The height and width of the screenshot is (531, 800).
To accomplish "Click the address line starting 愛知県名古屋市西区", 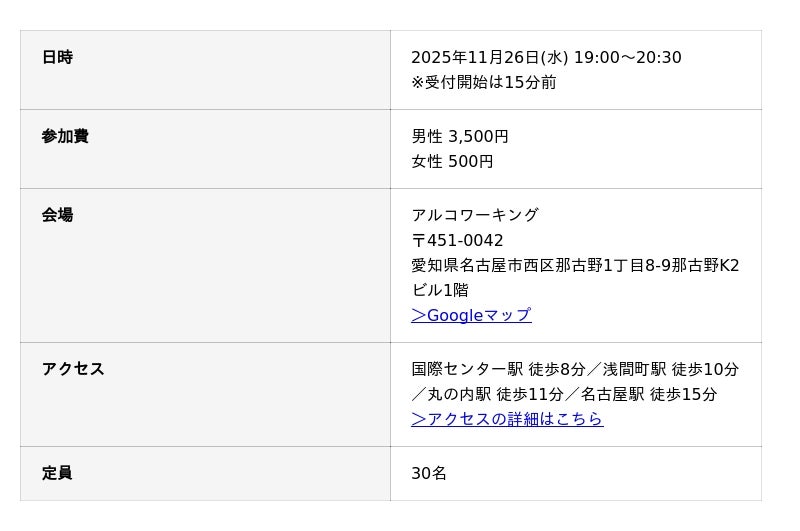I will [575, 266].
